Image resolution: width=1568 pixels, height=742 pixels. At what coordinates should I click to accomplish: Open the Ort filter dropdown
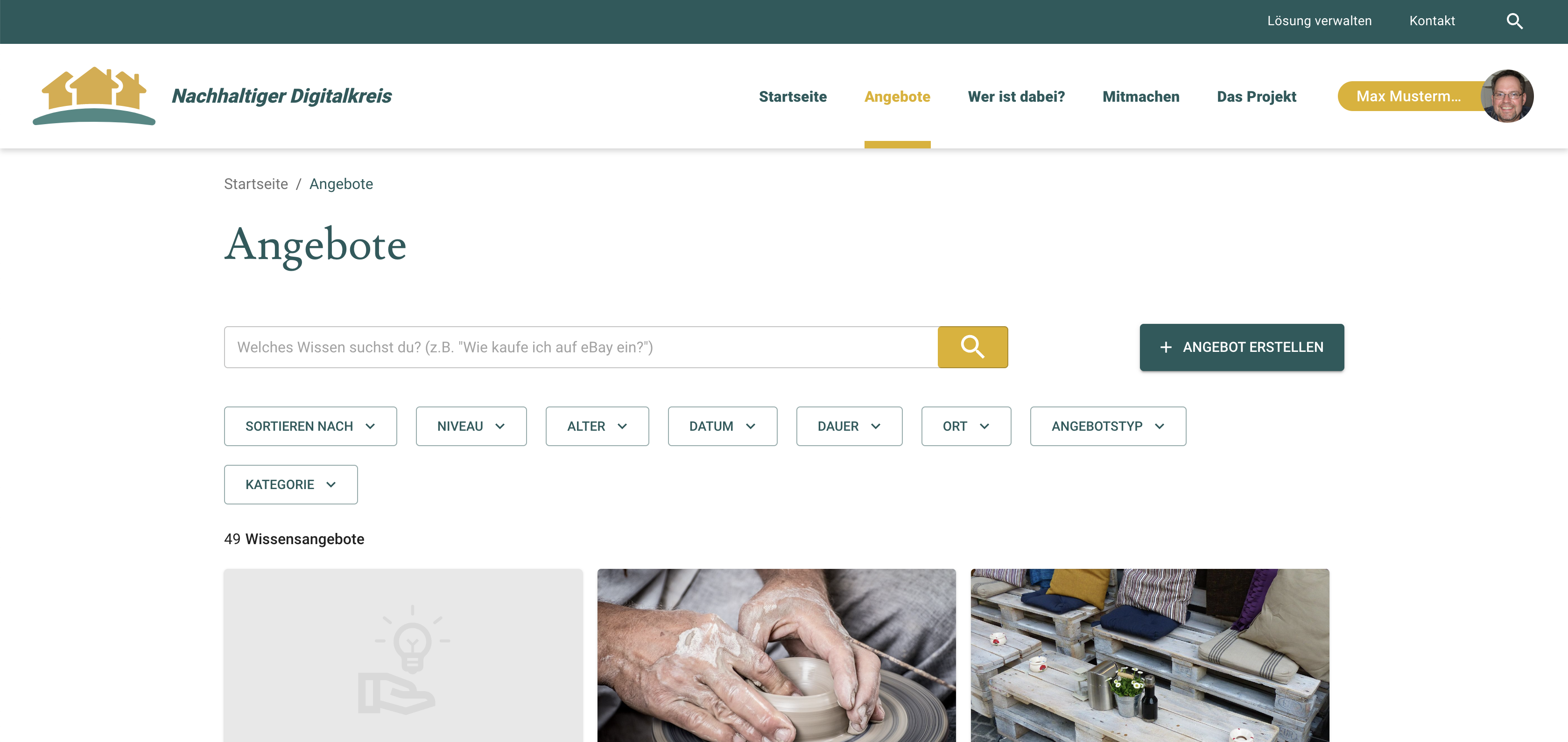966,426
